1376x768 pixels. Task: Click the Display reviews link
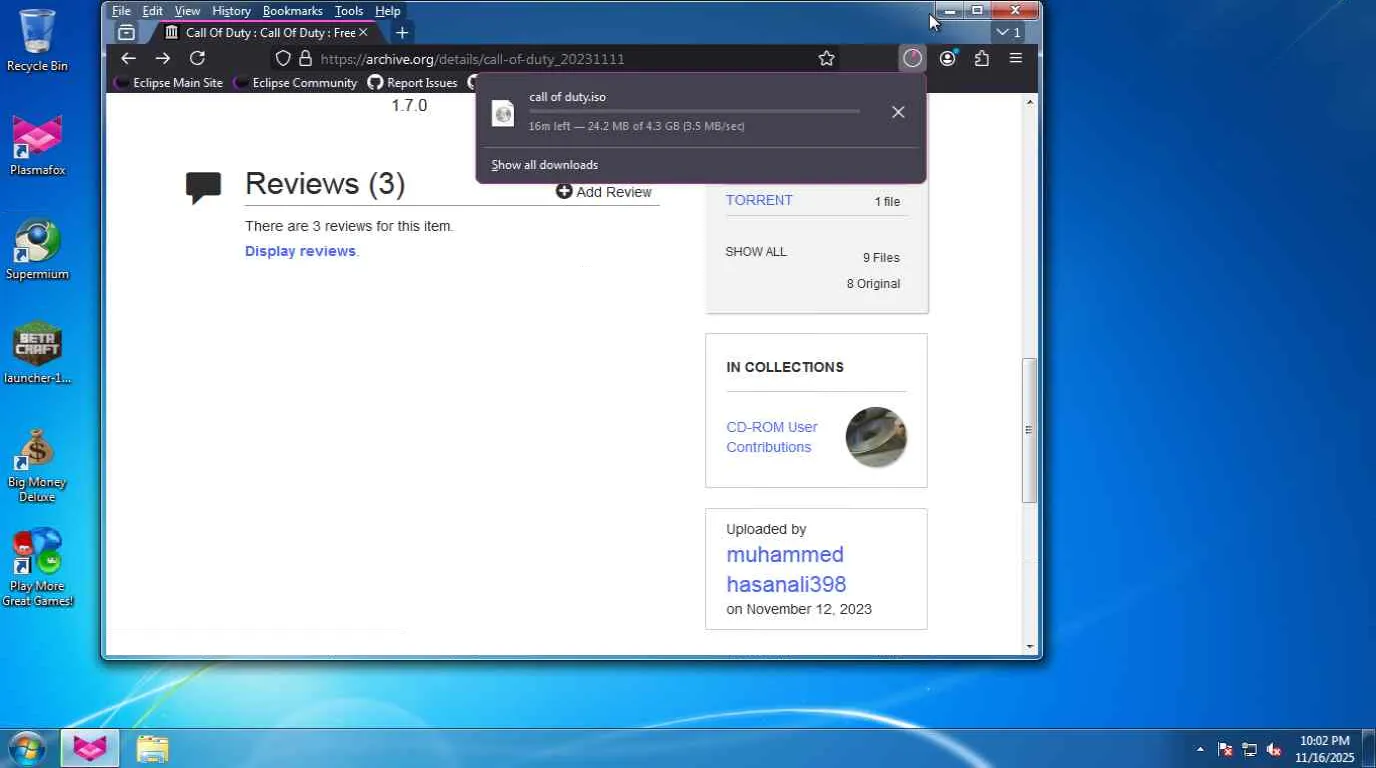coord(300,251)
